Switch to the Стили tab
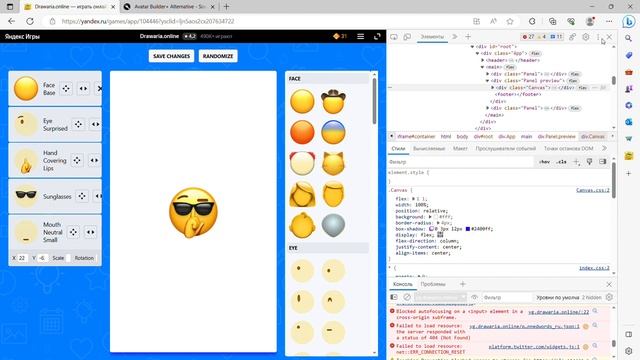This screenshot has width=640, height=360. [398, 149]
